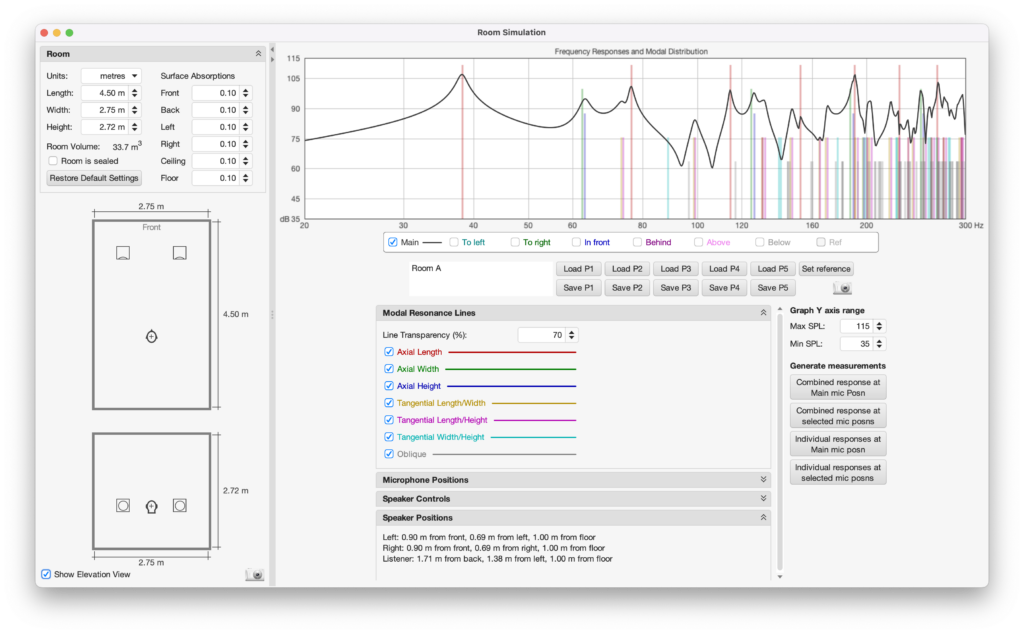Image resolution: width=1024 pixels, height=634 pixels.
Task: Click the right speaker icon in plan view
Action: (179, 253)
